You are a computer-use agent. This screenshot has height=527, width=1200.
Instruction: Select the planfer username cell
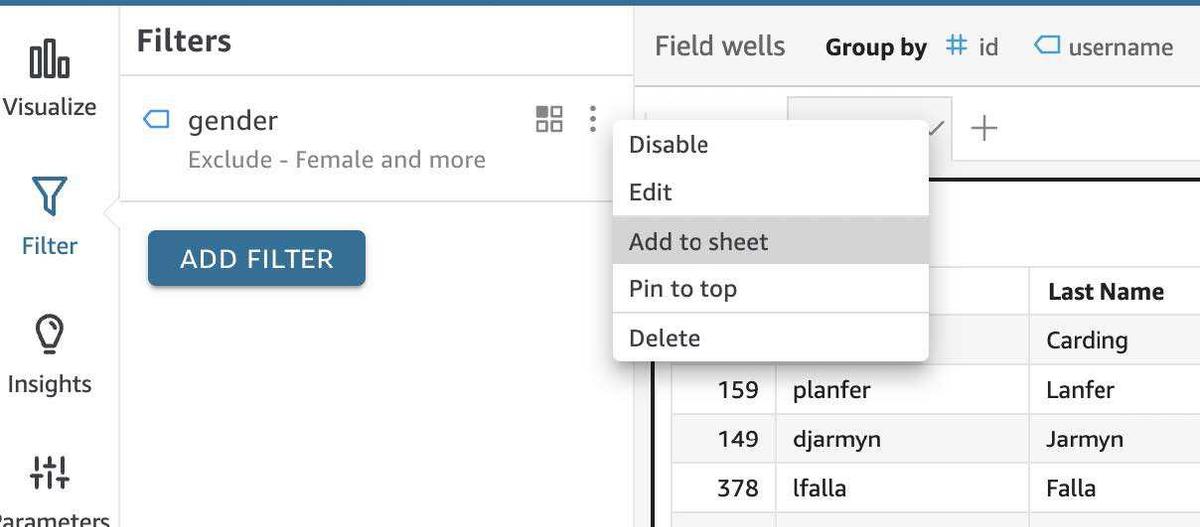coord(831,389)
